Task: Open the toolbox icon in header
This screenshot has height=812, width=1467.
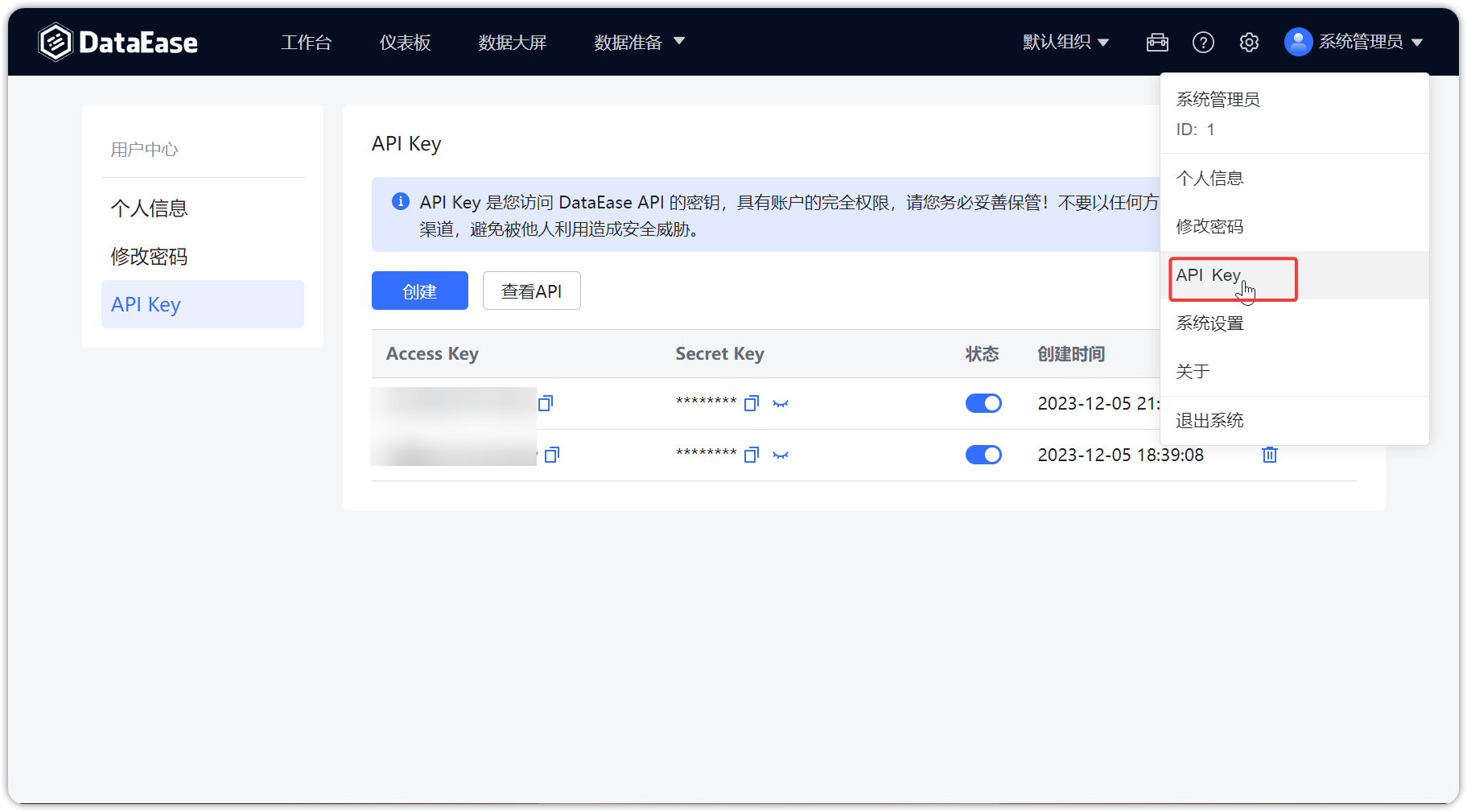Action: 1157,42
